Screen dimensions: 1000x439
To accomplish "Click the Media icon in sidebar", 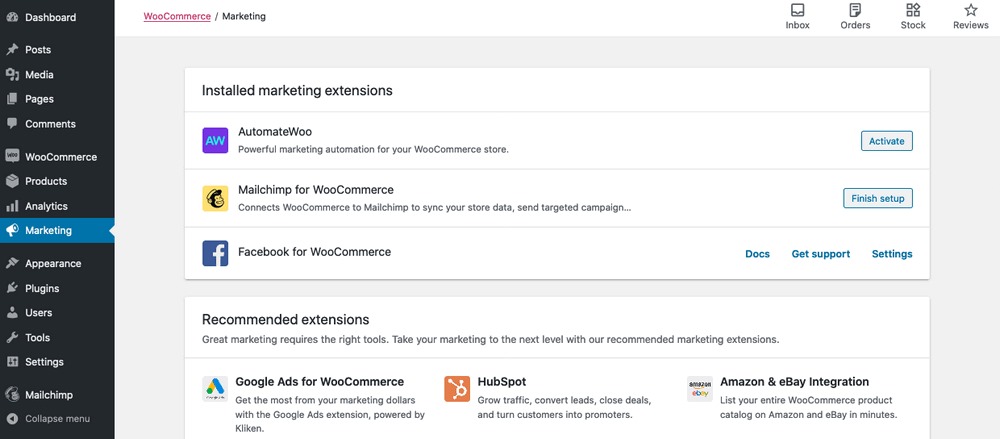I will click(x=12, y=75).
